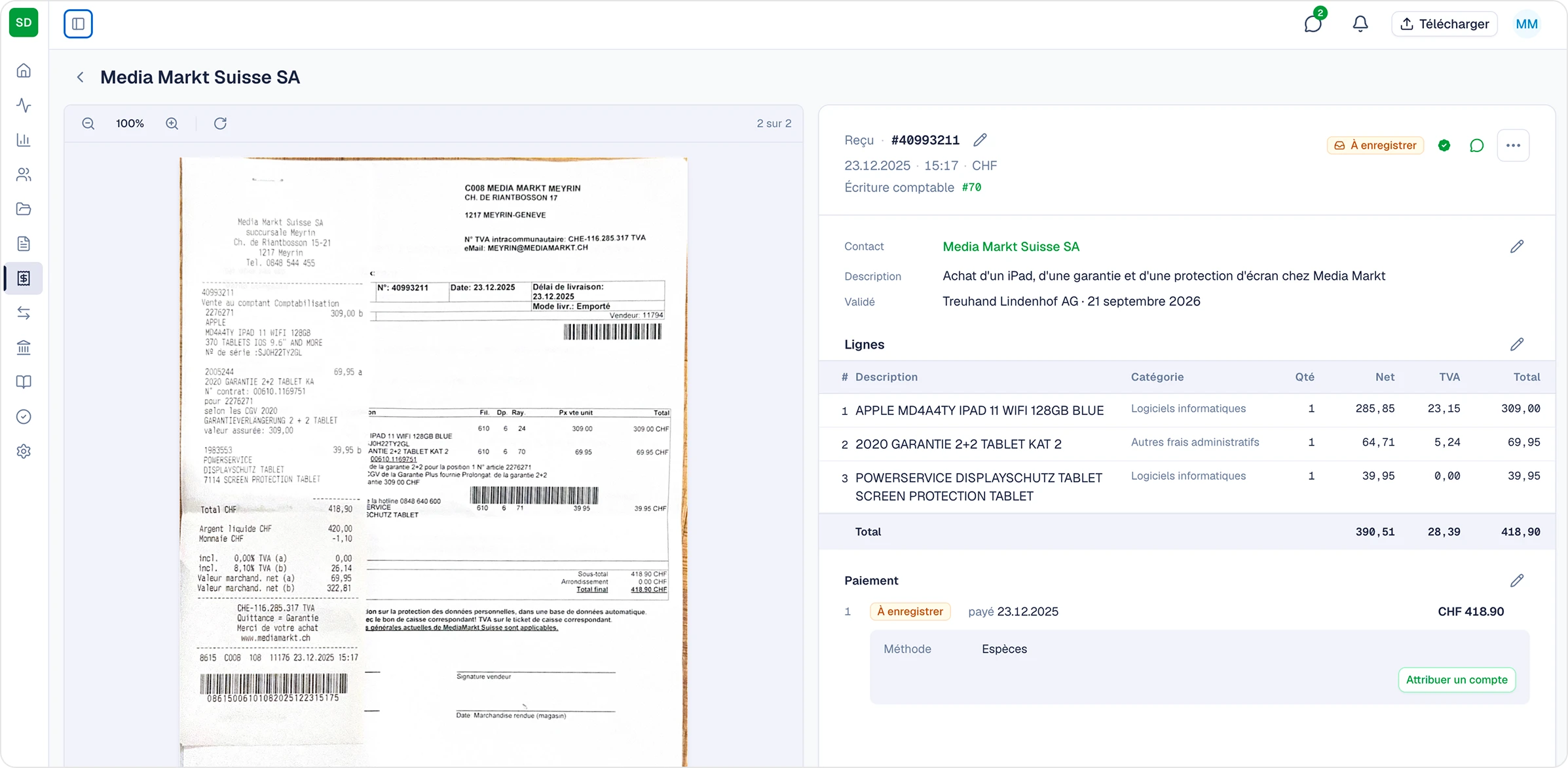Screen dimensions: 1568x768
Task: Open the settings gear icon
Action: (x=24, y=451)
